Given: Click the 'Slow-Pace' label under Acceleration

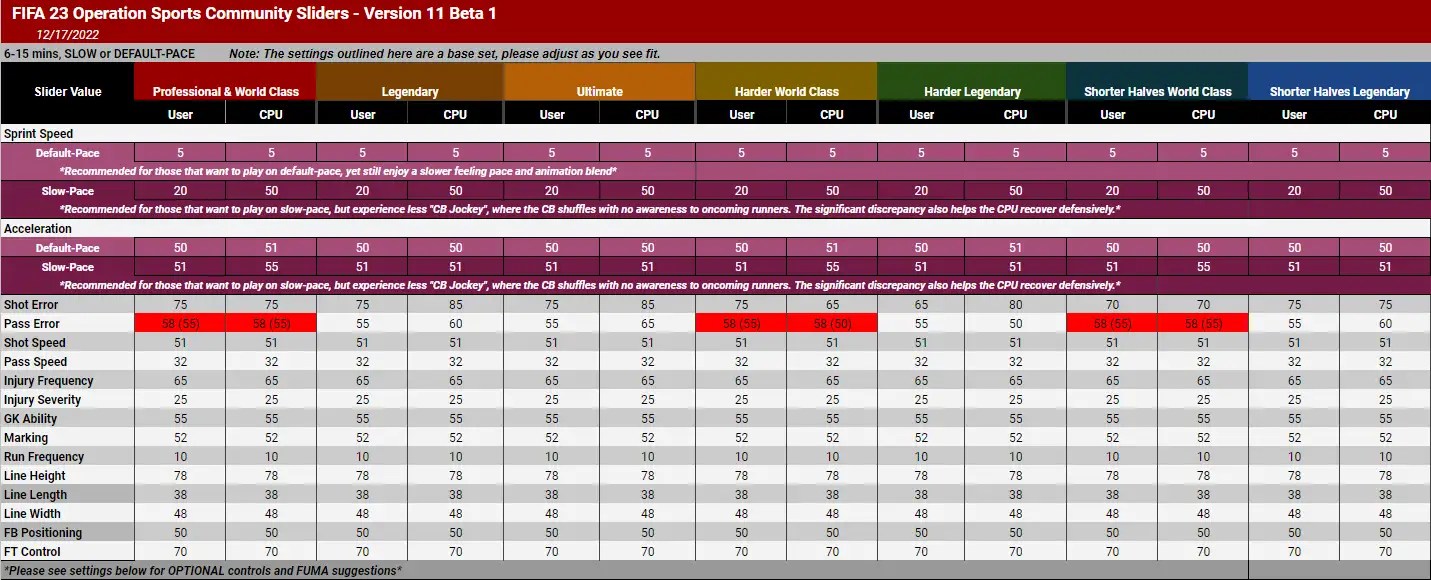Looking at the screenshot, I should pyautogui.click(x=68, y=267).
